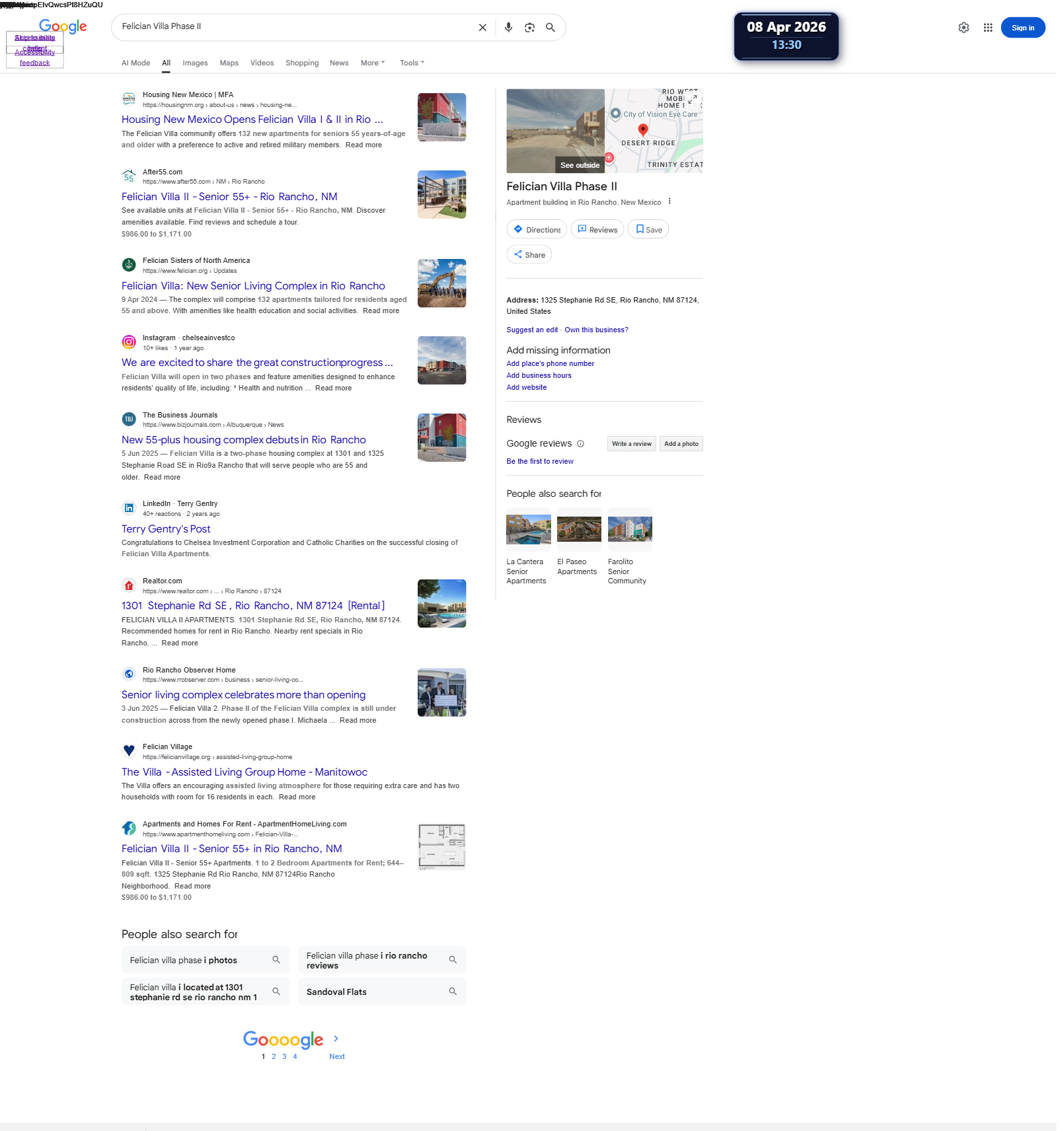Open the floor plan thumbnail for ApartmentHomeLiving result
This screenshot has width=1064, height=1131.
tap(442, 846)
